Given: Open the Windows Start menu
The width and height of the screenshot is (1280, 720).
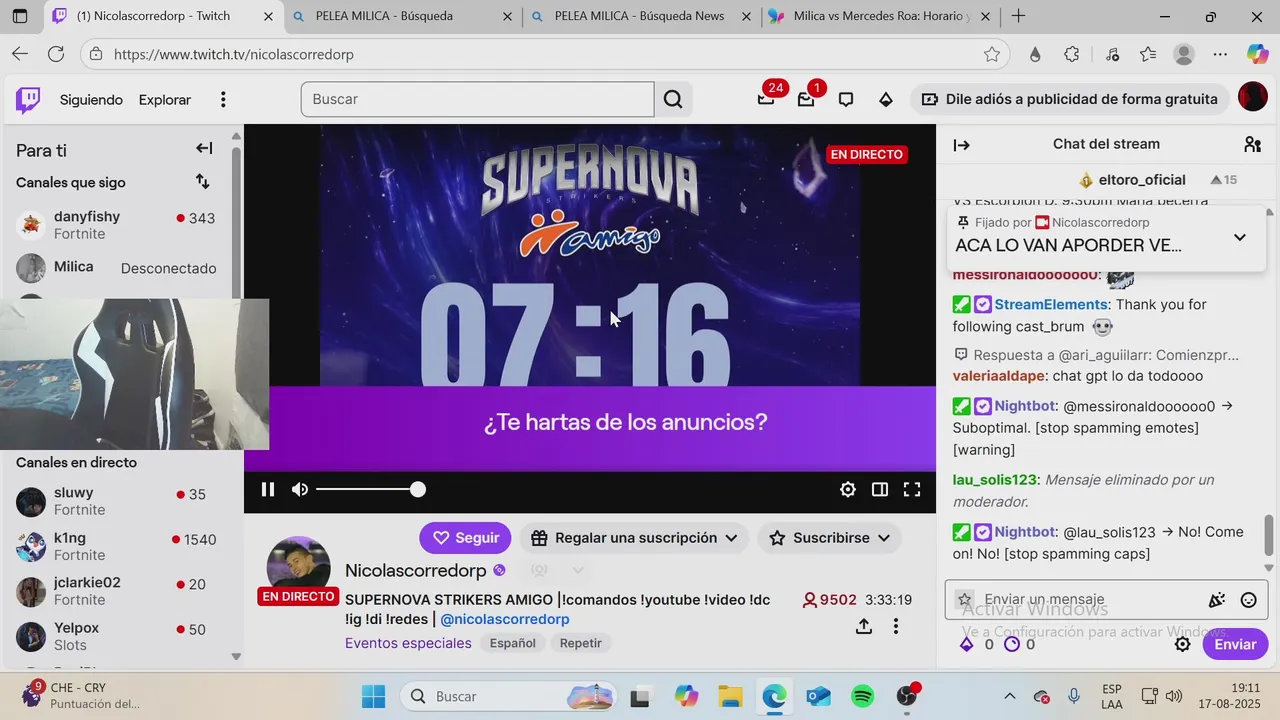Looking at the screenshot, I should (373, 696).
